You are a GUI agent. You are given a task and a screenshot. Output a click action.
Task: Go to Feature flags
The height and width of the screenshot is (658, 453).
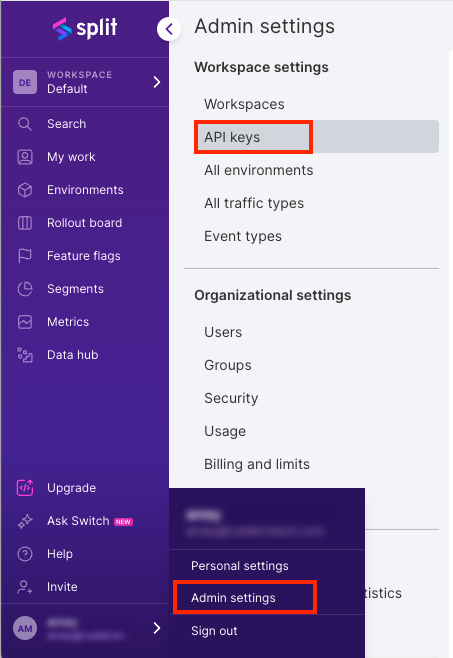84,256
